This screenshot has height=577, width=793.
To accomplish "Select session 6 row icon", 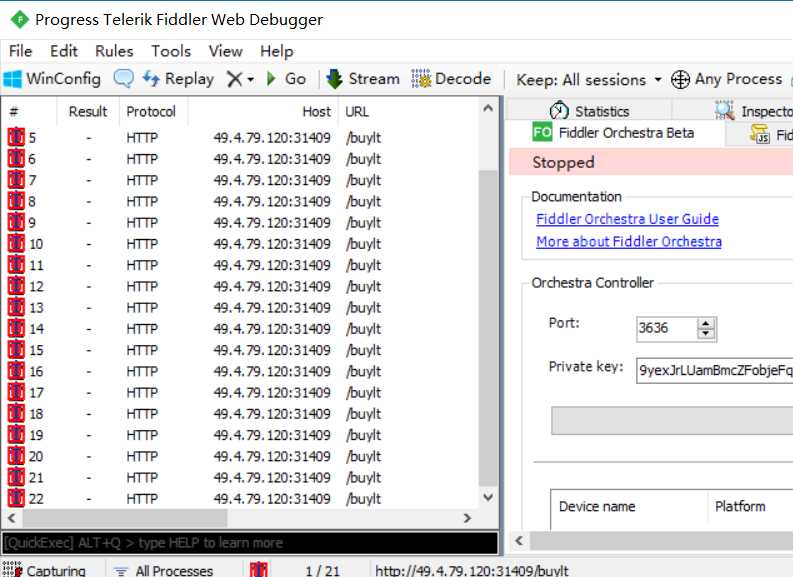I will tap(16, 159).
